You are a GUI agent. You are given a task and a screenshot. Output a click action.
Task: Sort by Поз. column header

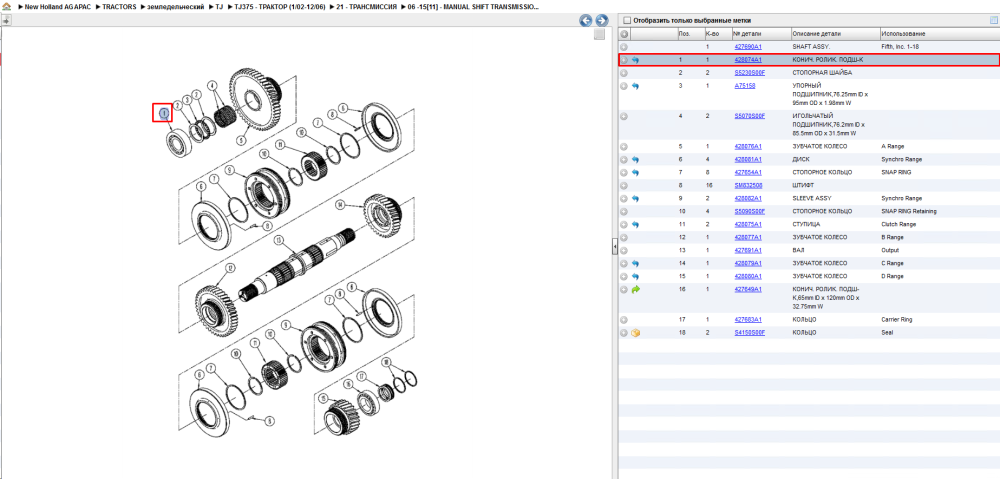[691, 34]
